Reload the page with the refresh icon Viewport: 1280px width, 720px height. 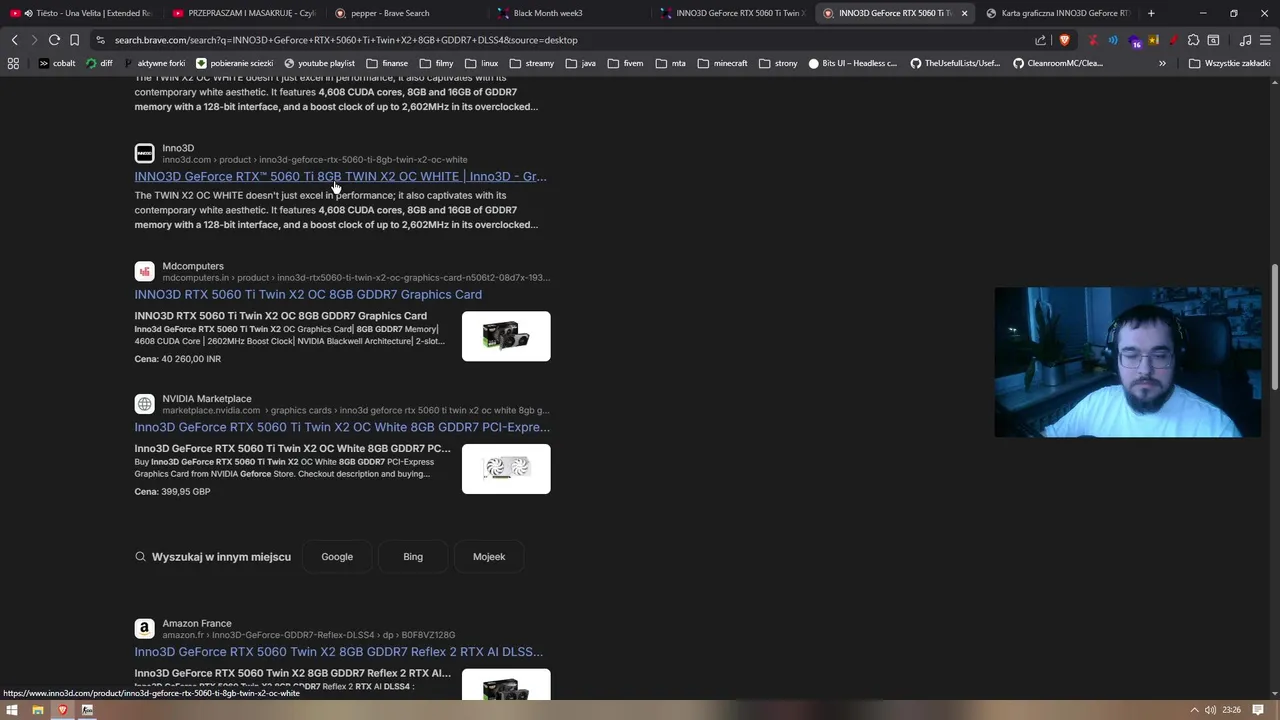[x=54, y=40]
